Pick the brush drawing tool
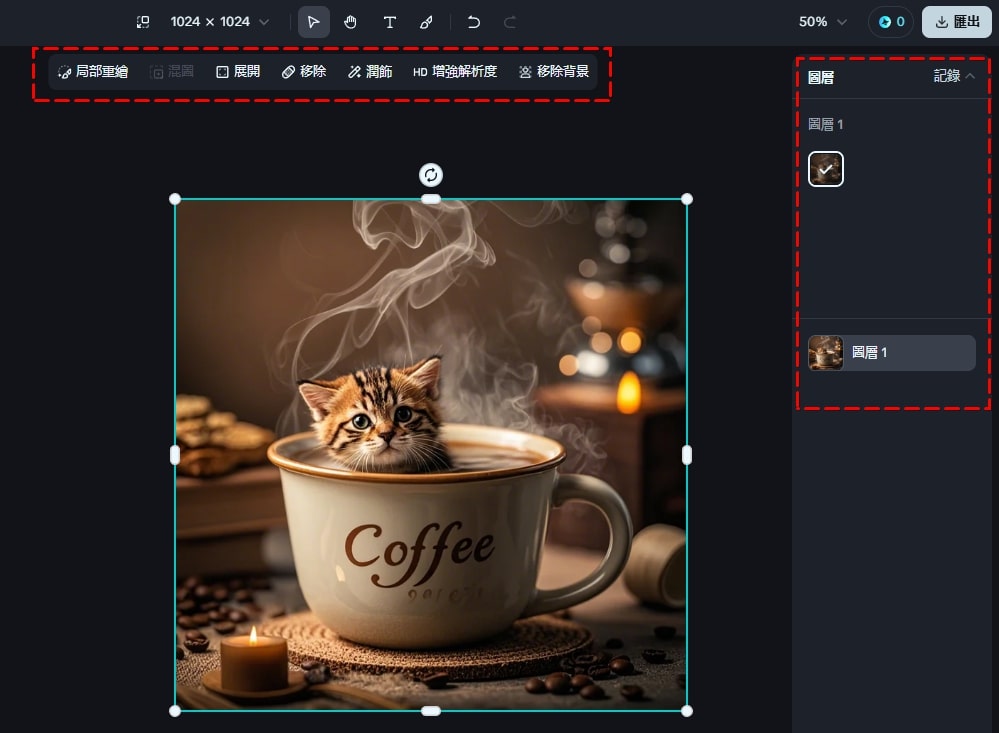Viewport: 999px width, 733px height. [x=426, y=22]
